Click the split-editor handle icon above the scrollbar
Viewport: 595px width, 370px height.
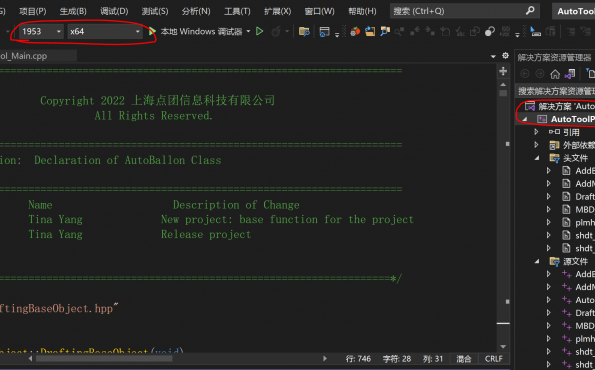[503, 71]
